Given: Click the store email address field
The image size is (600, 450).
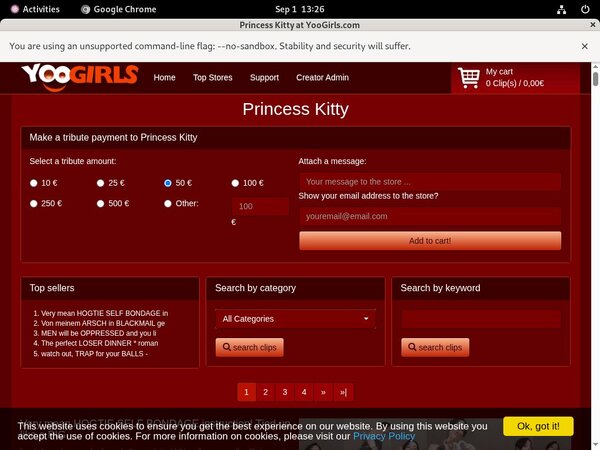Looking at the screenshot, I should coord(430,216).
